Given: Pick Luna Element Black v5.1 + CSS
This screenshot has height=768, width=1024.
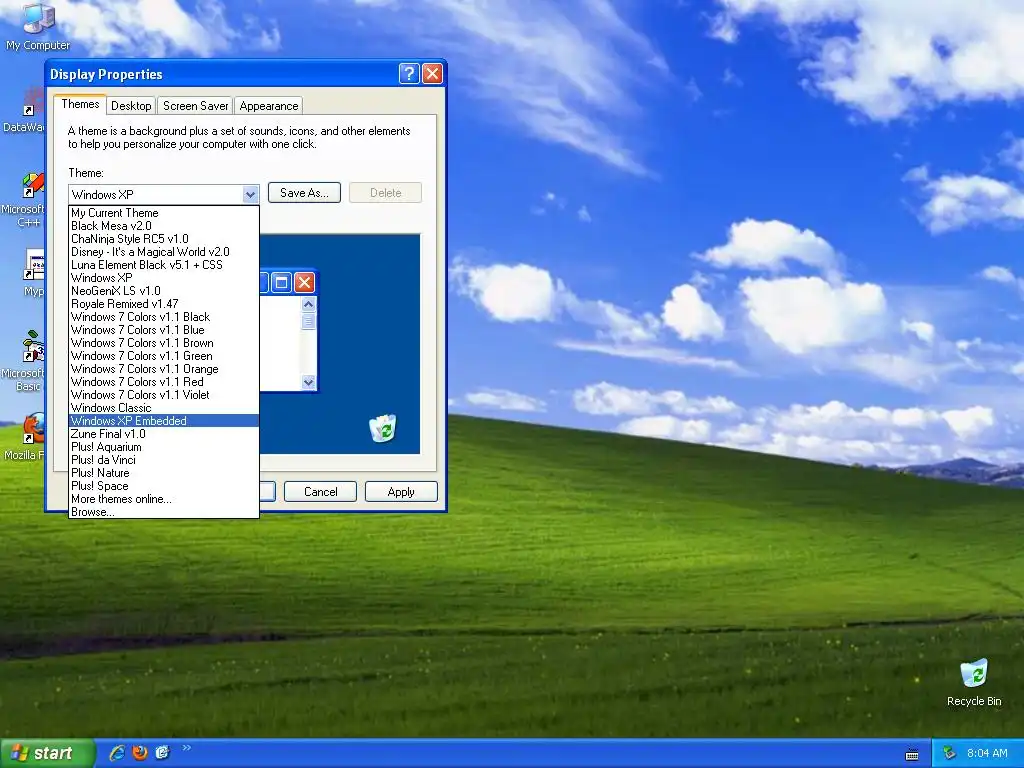Looking at the screenshot, I should (164, 265).
